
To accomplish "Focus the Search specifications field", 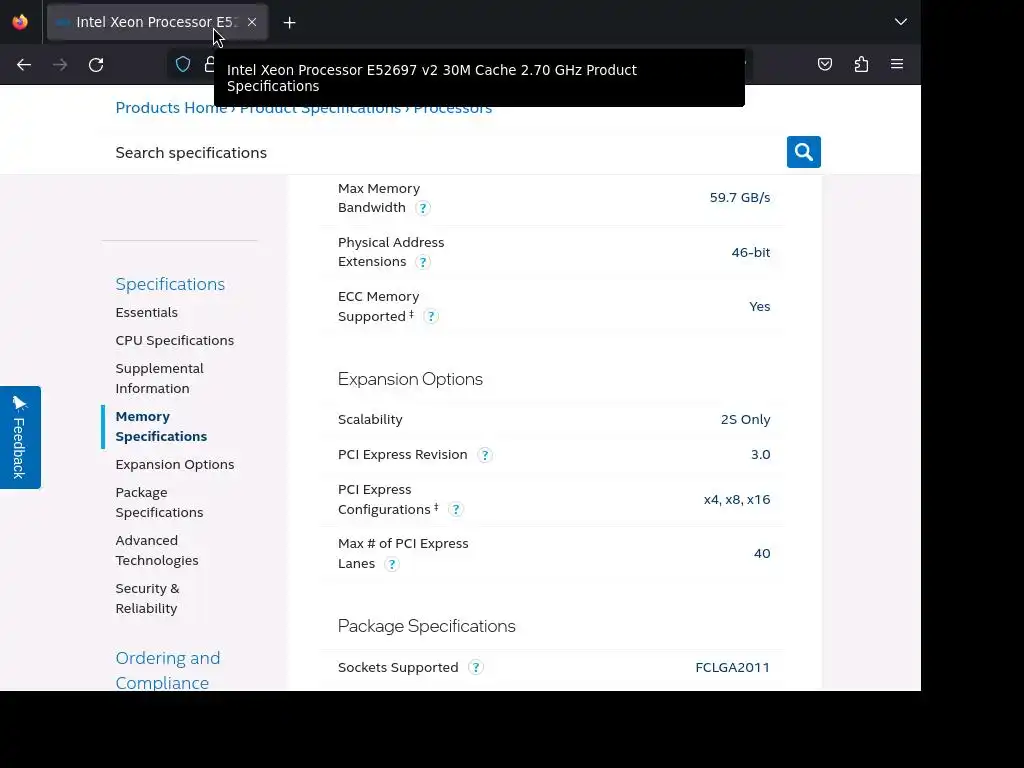I will (451, 152).
